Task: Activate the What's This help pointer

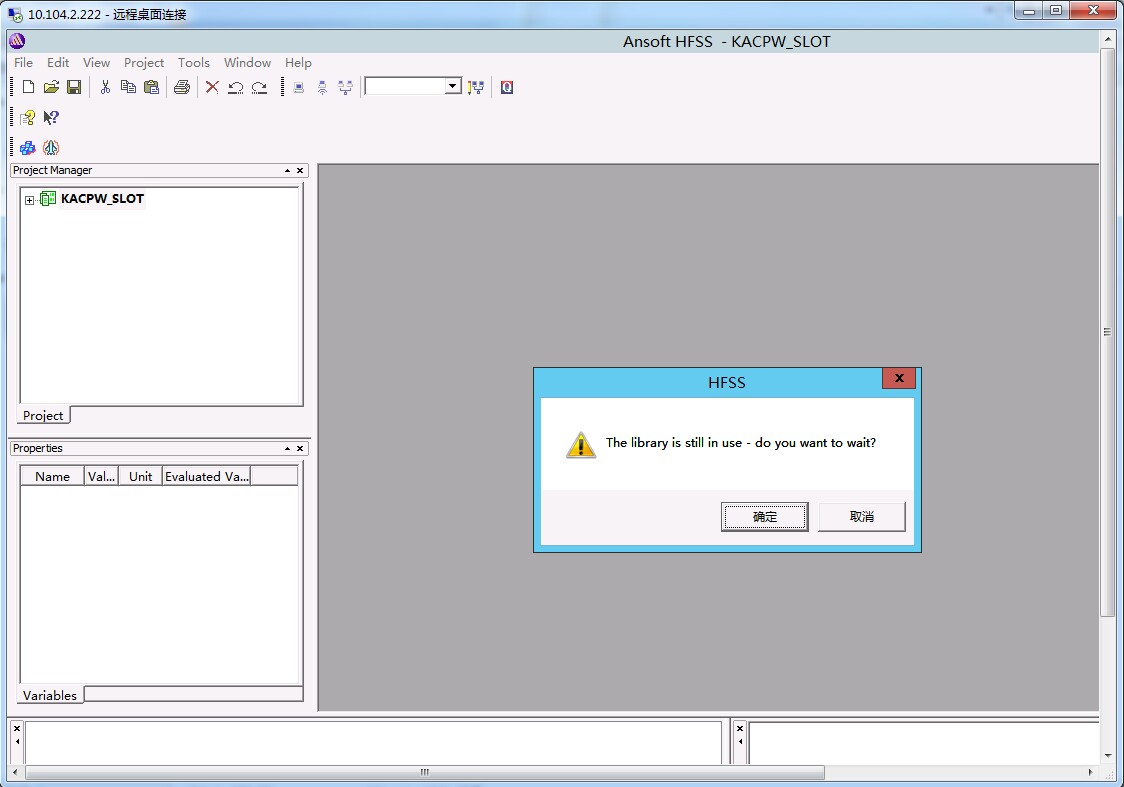Action: pos(51,118)
